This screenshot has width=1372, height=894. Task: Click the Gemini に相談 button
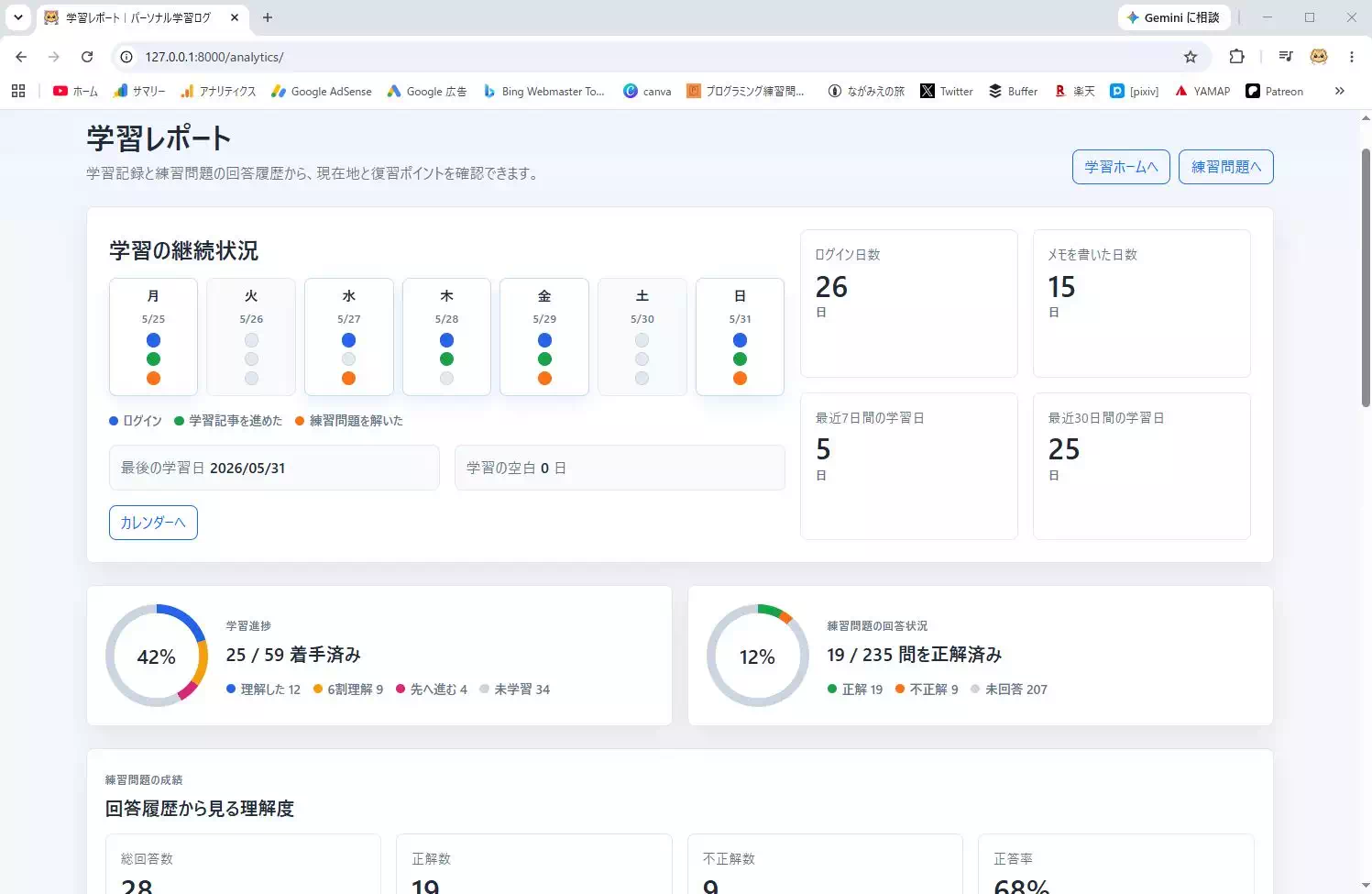(x=1173, y=17)
